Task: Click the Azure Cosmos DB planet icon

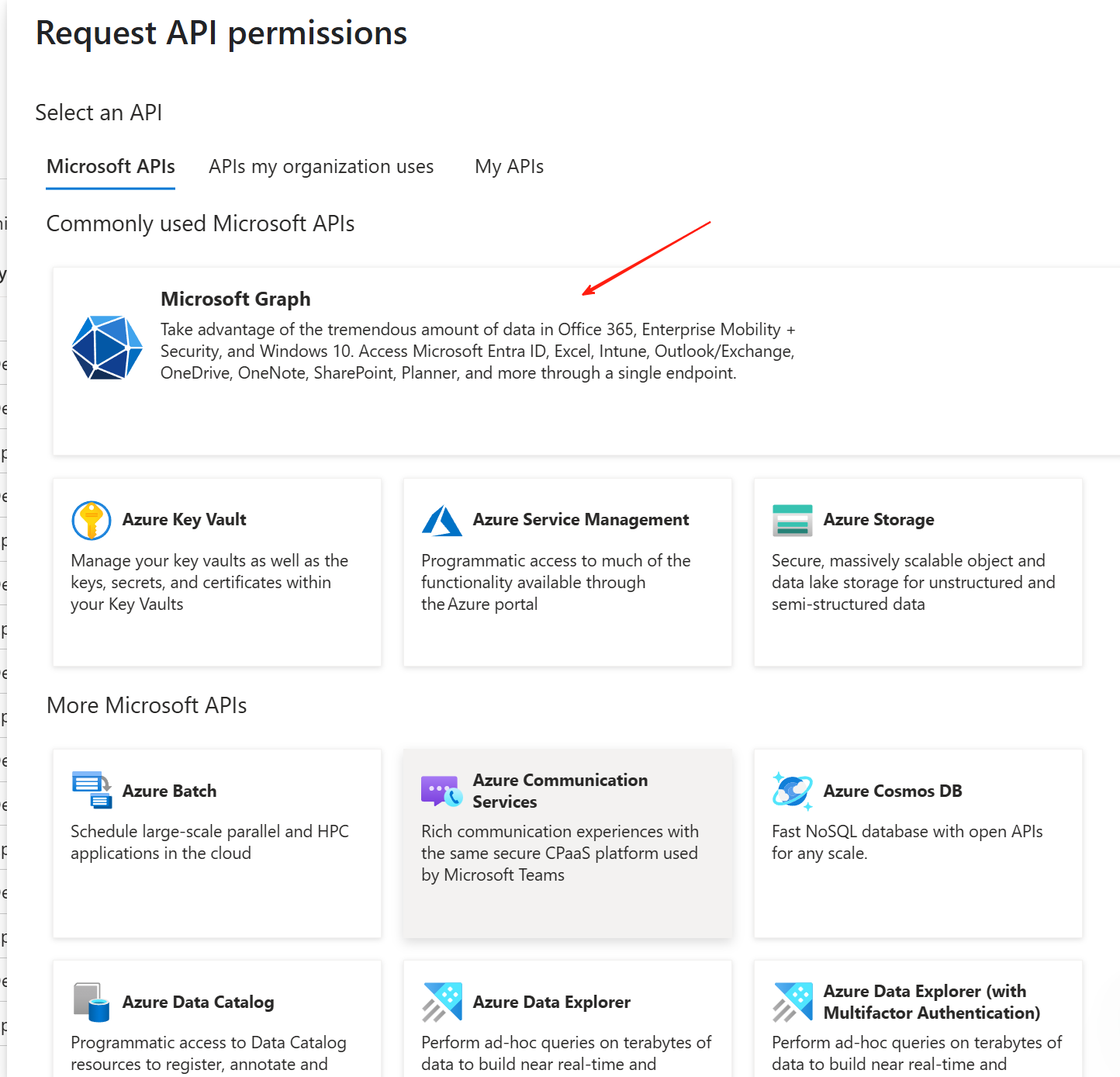Action: tap(793, 791)
